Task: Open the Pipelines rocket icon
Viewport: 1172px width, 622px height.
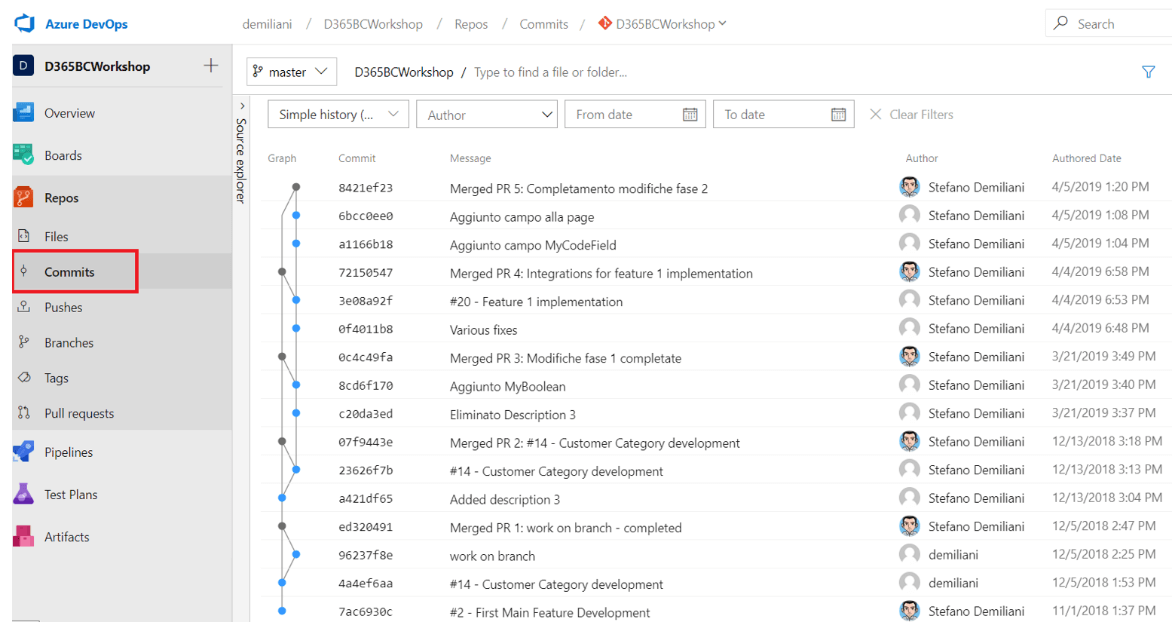Action: [x=24, y=452]
